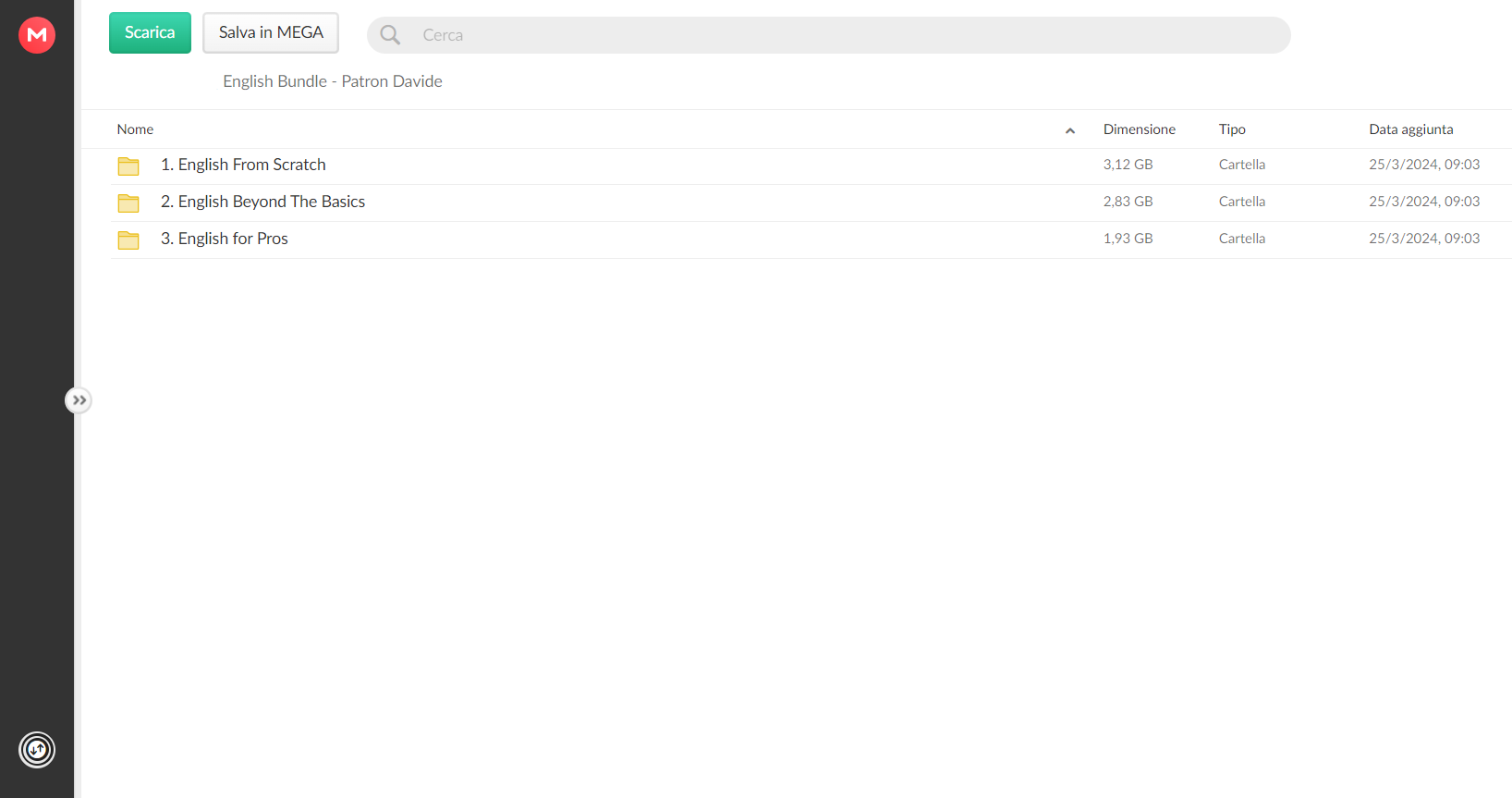This screenshot has width=1512, height=798.
Task: Sort by Nome column header
Action: click(x=135, y=129)
